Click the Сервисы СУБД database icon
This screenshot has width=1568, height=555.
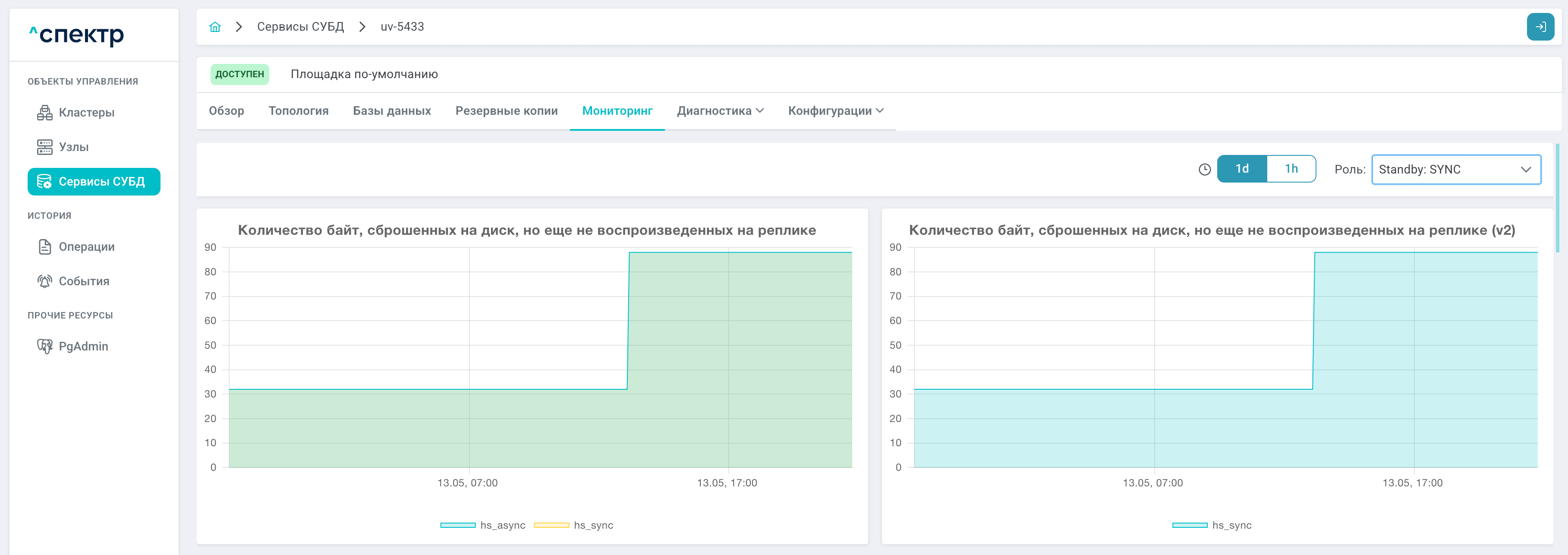tap(44, 181)
